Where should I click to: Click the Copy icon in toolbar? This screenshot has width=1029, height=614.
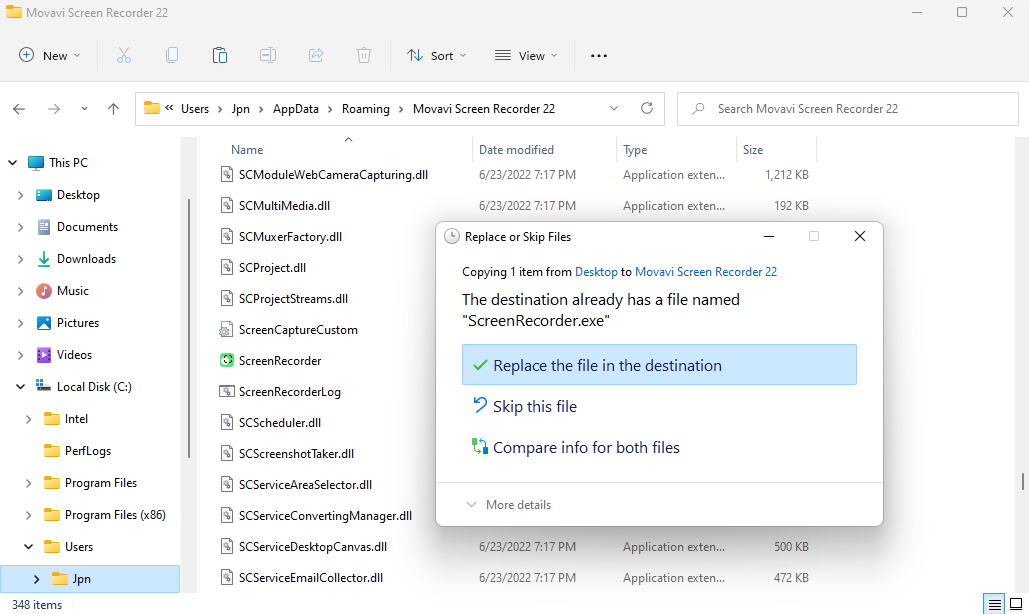coord(172,56)
